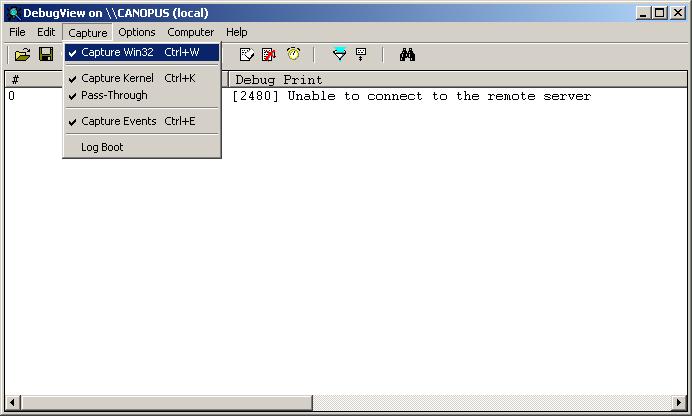Click the # column header

click(x=34, y=80)
